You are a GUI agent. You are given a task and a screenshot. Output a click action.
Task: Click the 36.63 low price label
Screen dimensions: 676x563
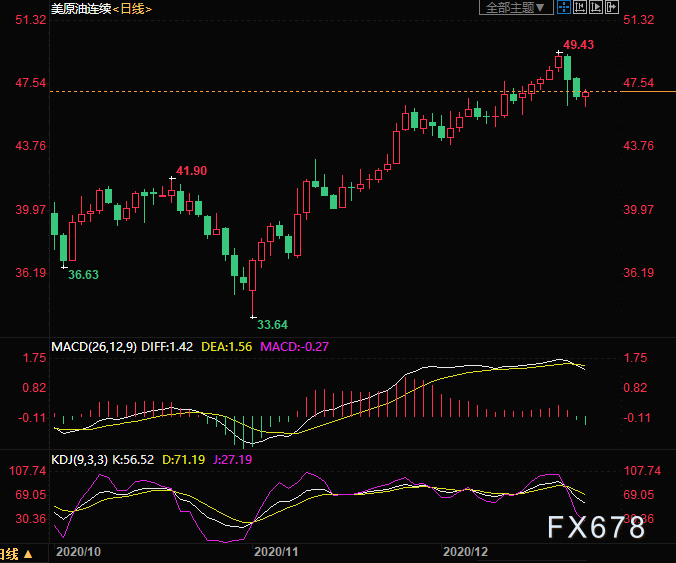coord(84,274)
